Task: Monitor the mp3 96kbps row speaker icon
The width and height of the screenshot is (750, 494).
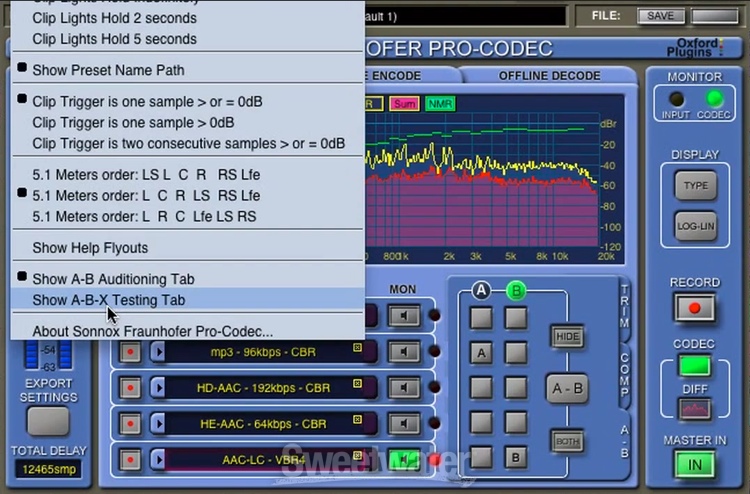Action: (404, 352)
